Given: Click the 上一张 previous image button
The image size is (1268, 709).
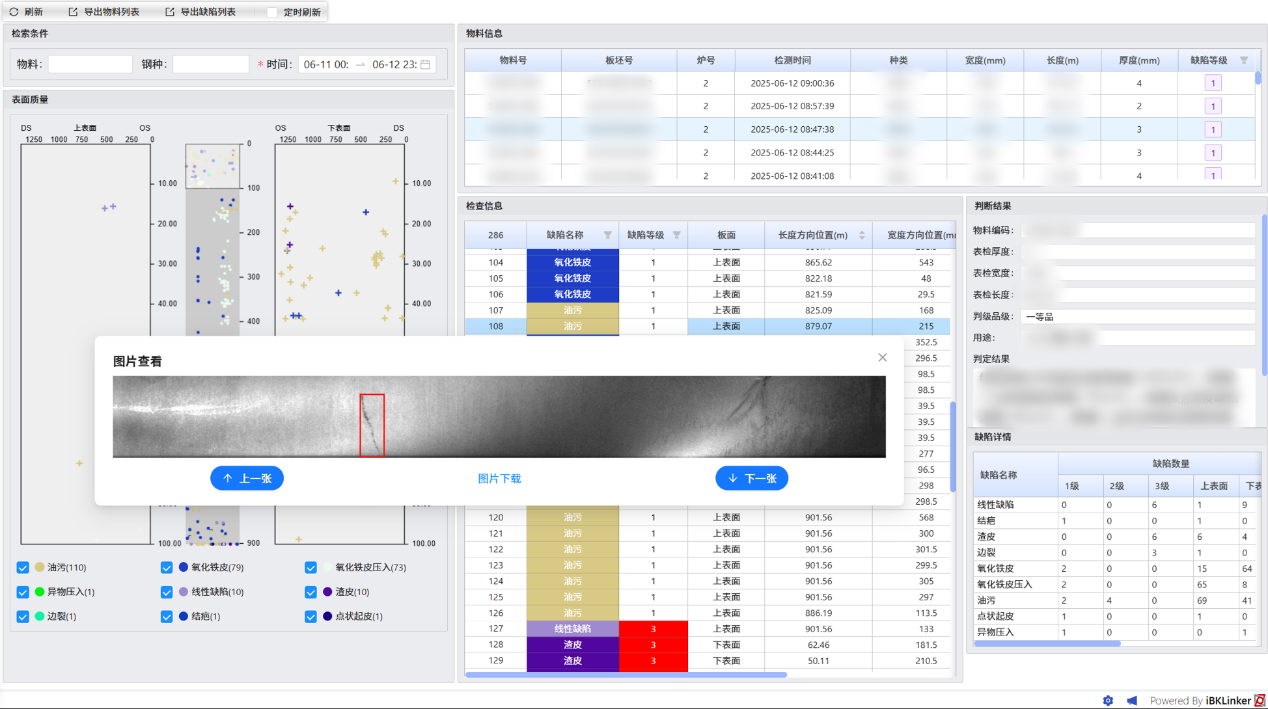Looking at the screenshot, I should point(247,478).
